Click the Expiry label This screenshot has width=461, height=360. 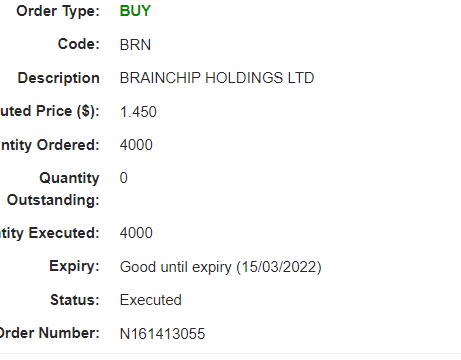tap(74, 266)
